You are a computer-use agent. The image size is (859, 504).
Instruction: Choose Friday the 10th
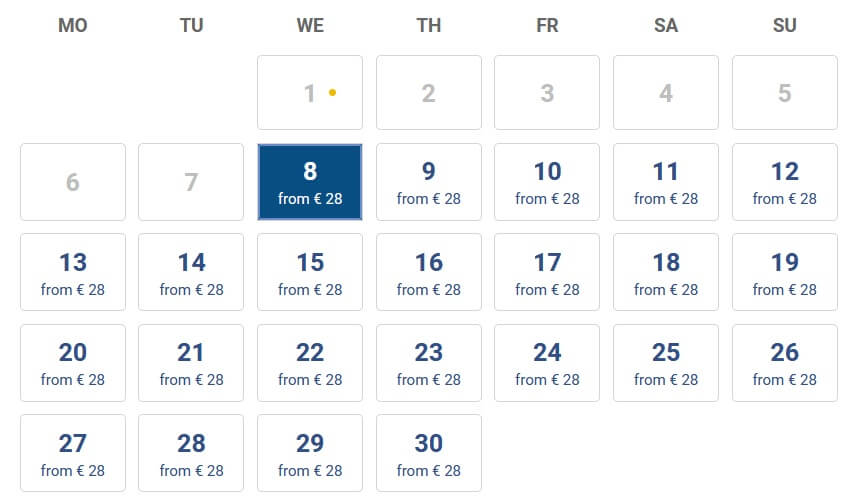[x=547, y=182]
